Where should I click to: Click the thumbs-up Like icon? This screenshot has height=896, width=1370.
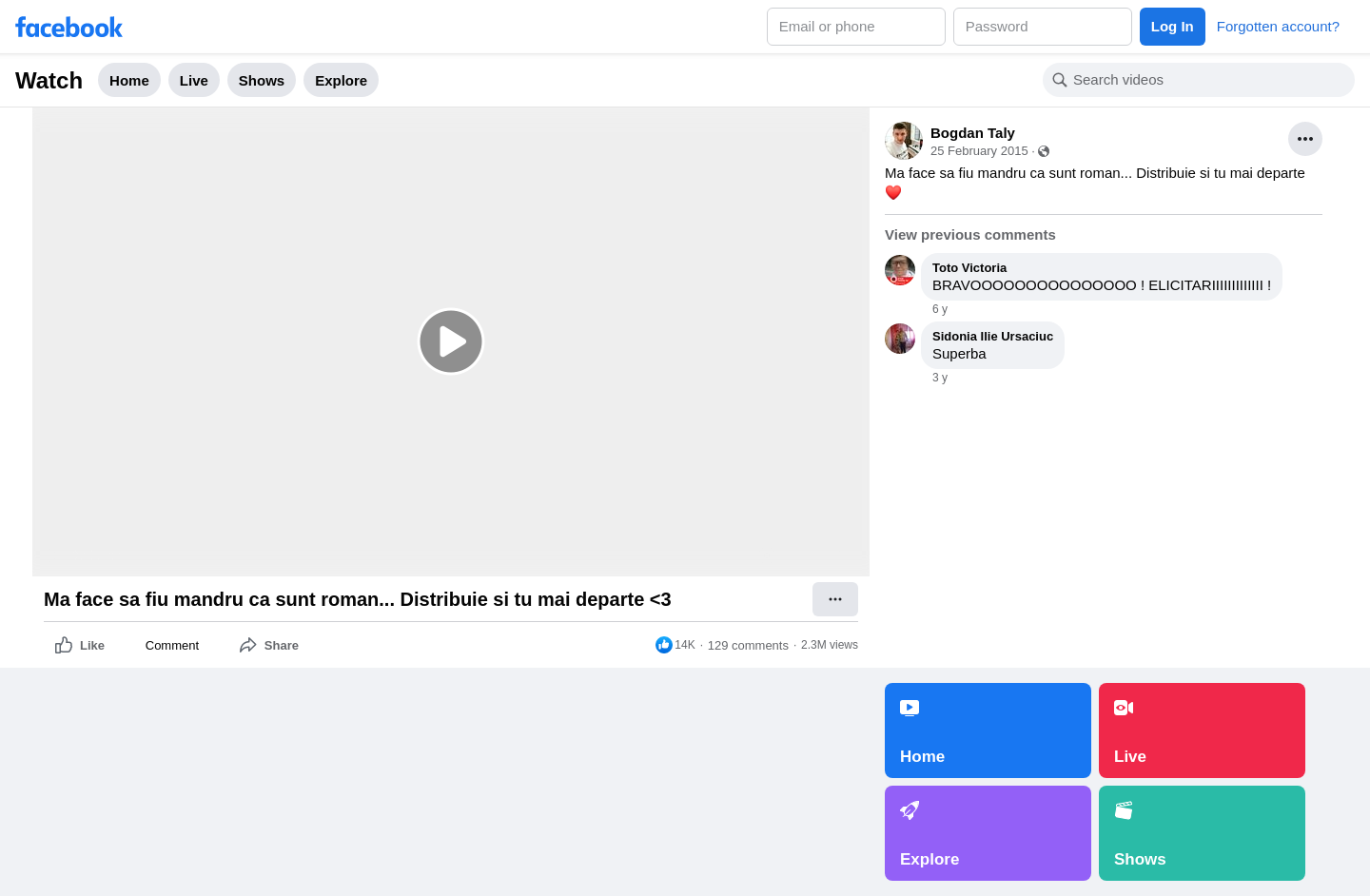point(64,645)
